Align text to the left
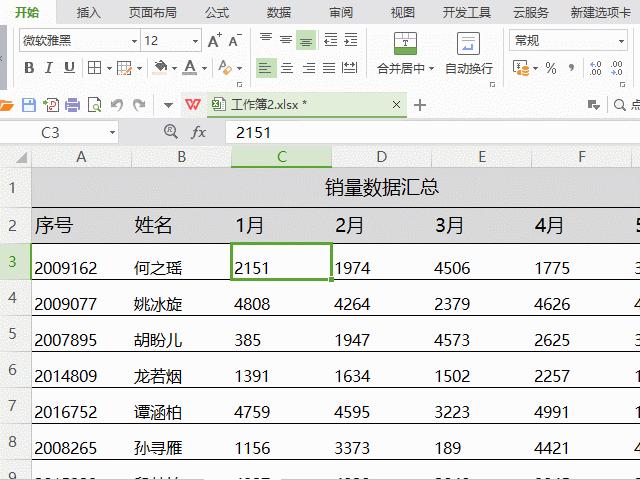The height and width of the screenshot is (480, 640). tap(266, 68)
